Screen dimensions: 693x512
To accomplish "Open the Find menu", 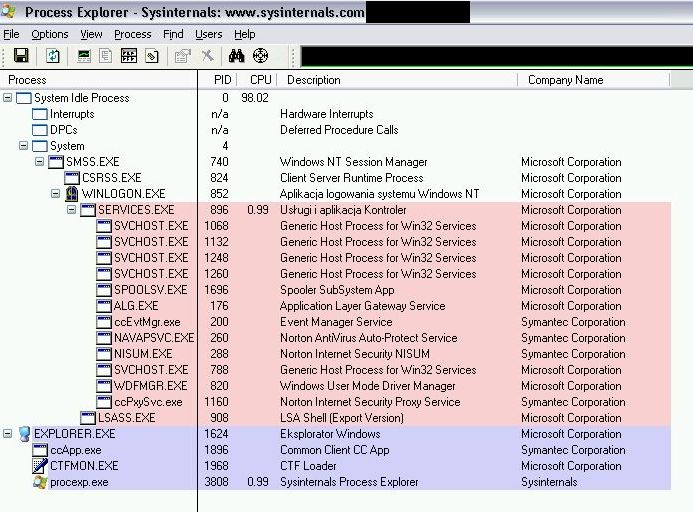I will [x=173, y=34].
